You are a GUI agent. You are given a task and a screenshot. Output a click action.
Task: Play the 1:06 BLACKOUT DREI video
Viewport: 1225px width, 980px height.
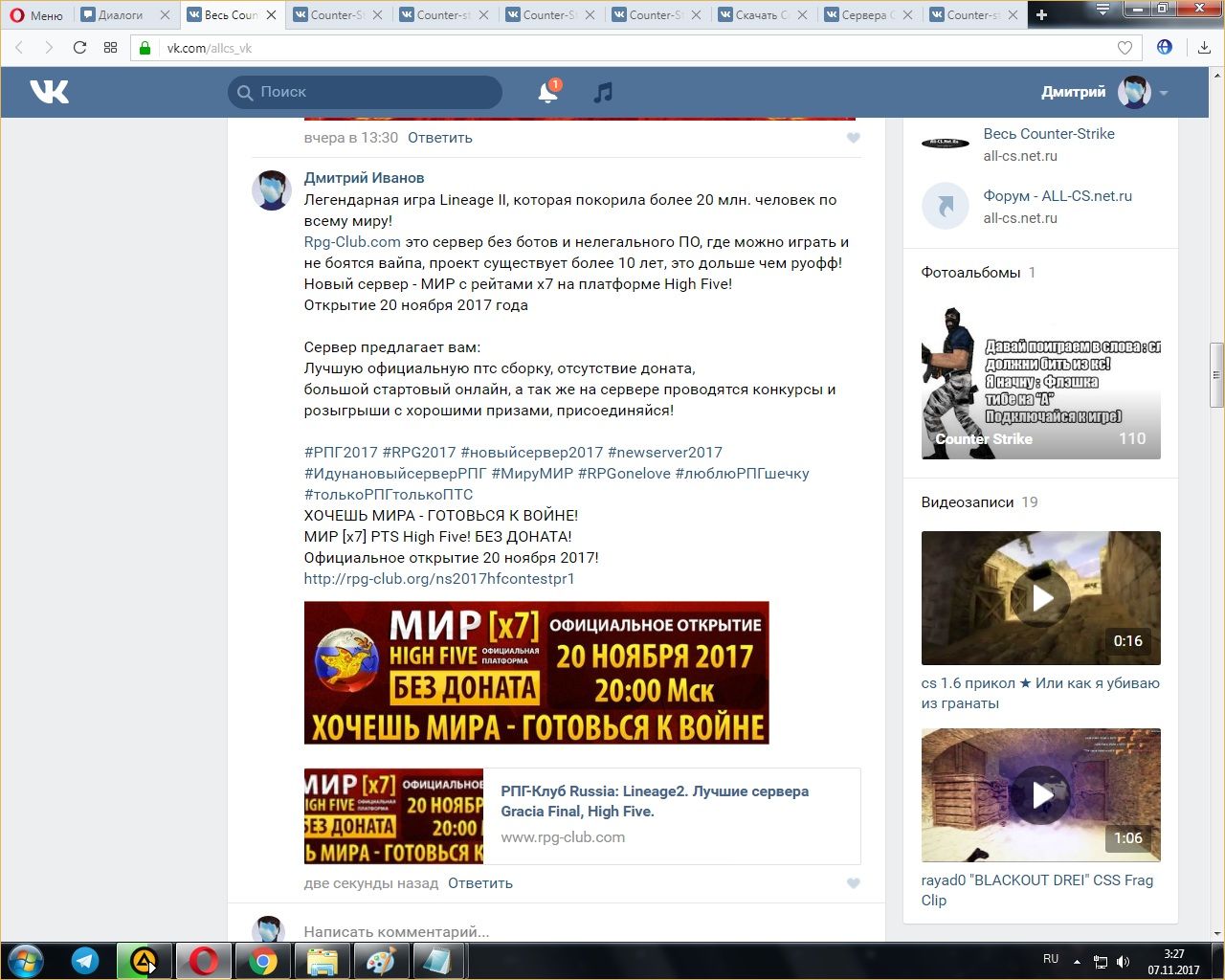pyautogui.click(x=1041, y=795)
